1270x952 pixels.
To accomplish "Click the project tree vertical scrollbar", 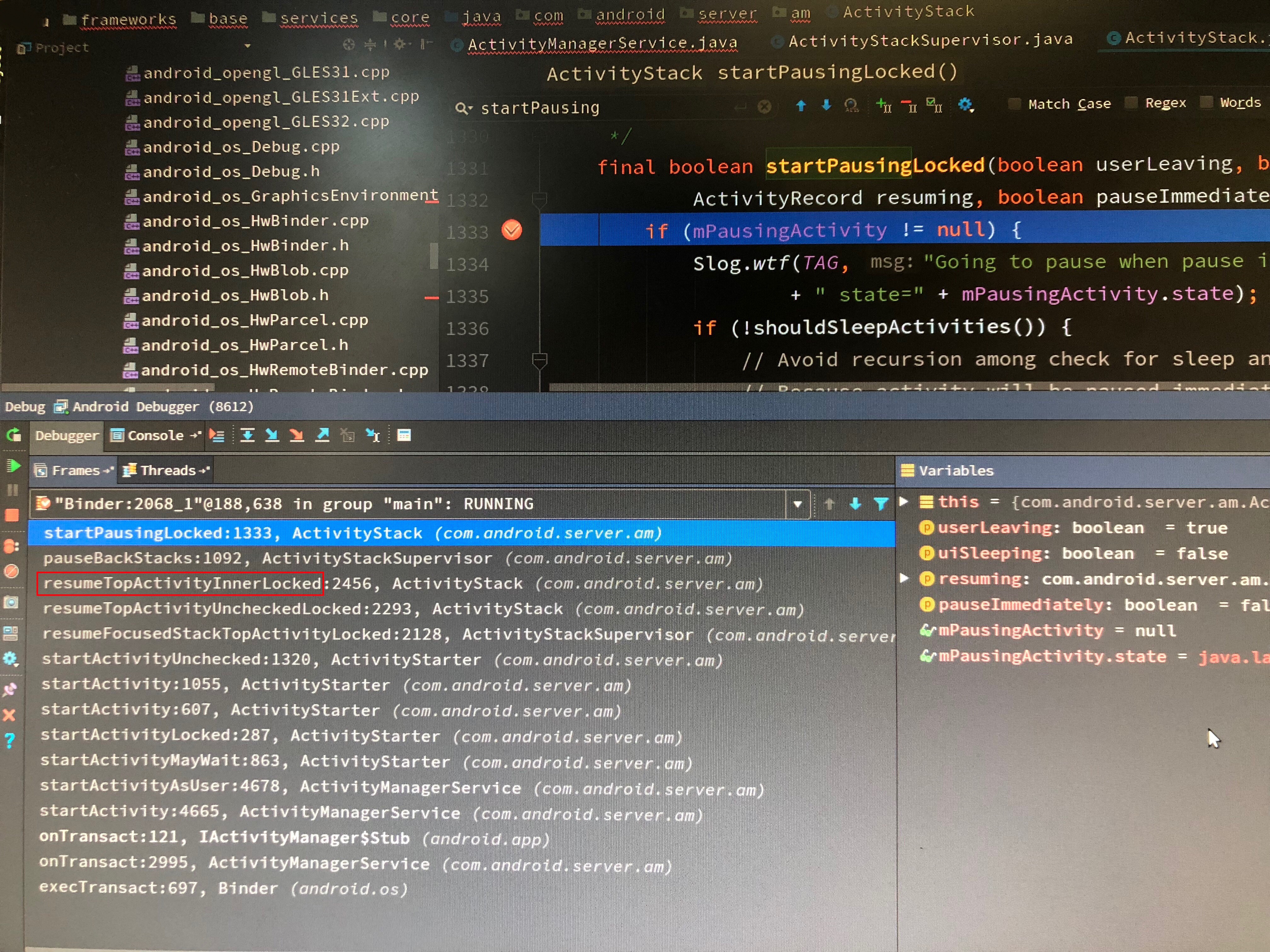I will [434, 256].
